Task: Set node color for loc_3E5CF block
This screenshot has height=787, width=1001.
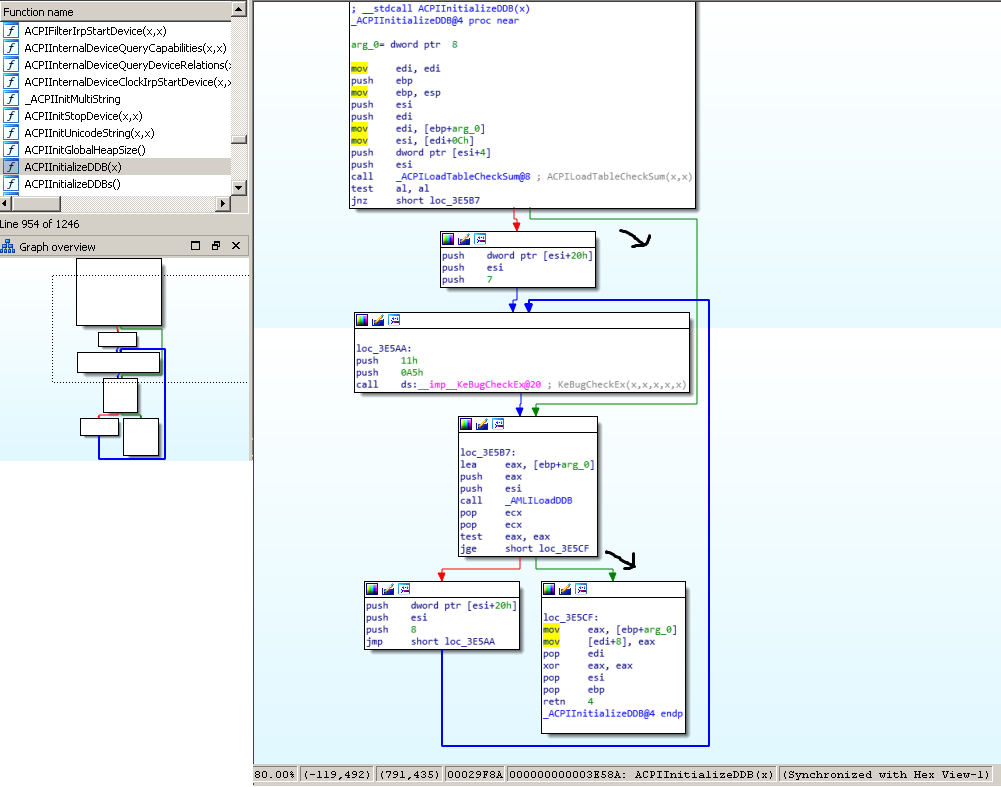Action: 549,589
